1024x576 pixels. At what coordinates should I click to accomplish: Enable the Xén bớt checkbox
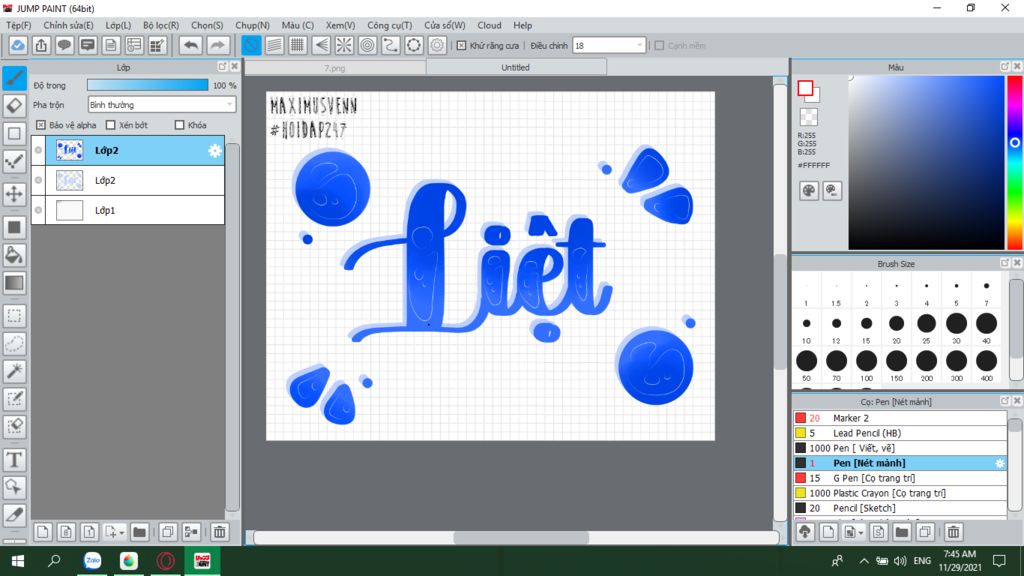tap(110, 125)
